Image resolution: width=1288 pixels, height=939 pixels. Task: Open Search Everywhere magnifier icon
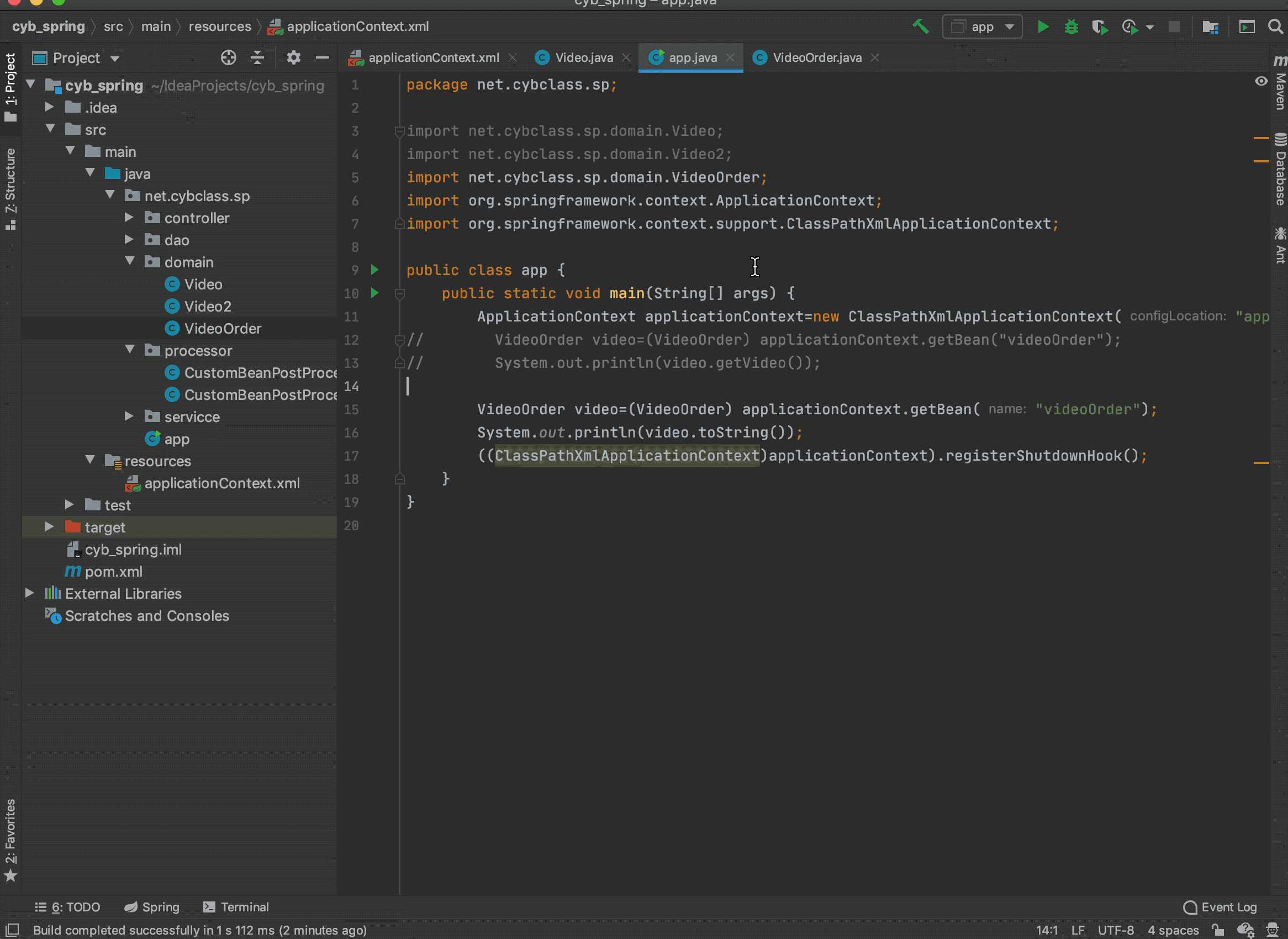pos(1275,27)
